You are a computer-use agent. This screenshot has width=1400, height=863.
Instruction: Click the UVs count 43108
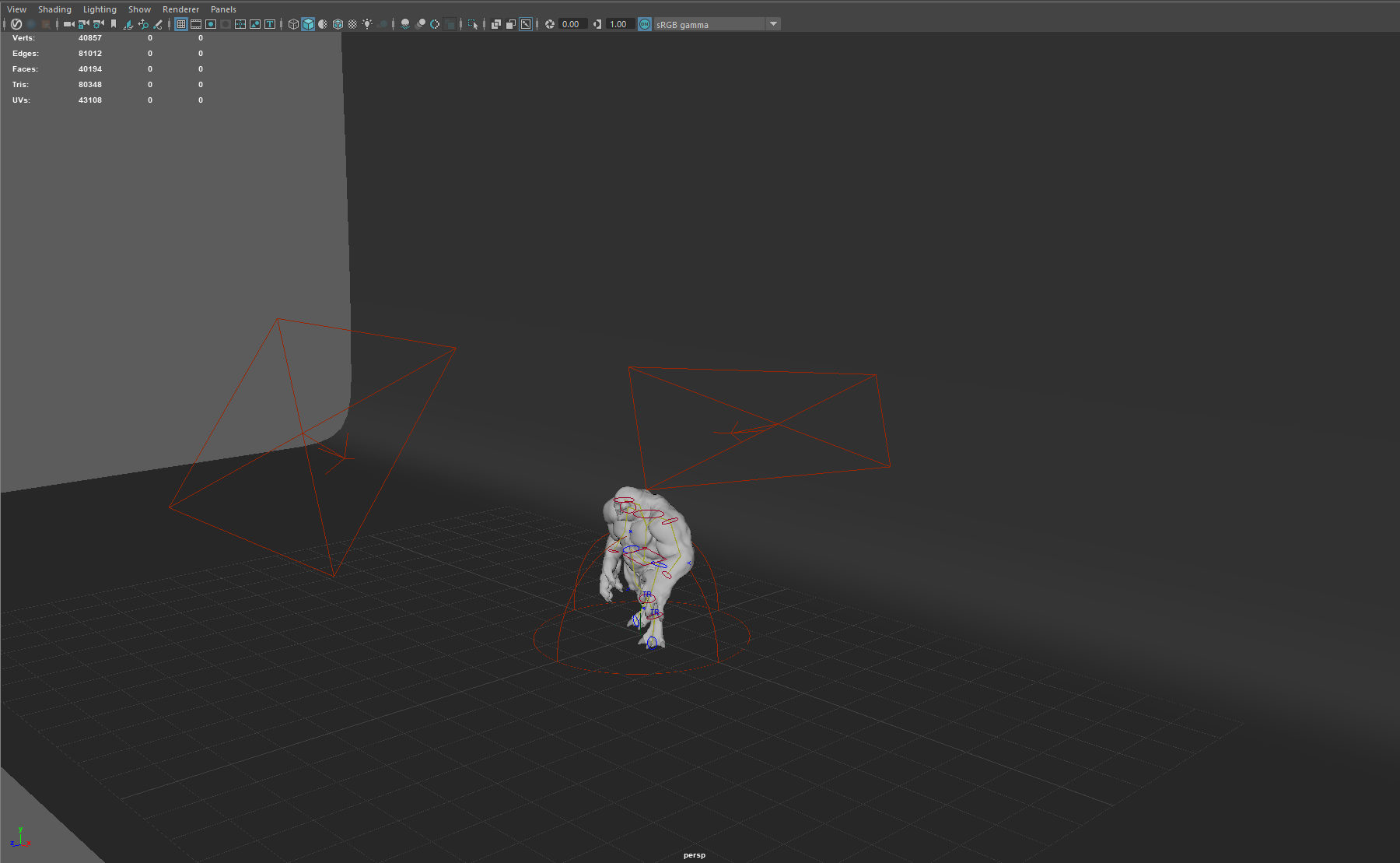click(x=90, y=100)
